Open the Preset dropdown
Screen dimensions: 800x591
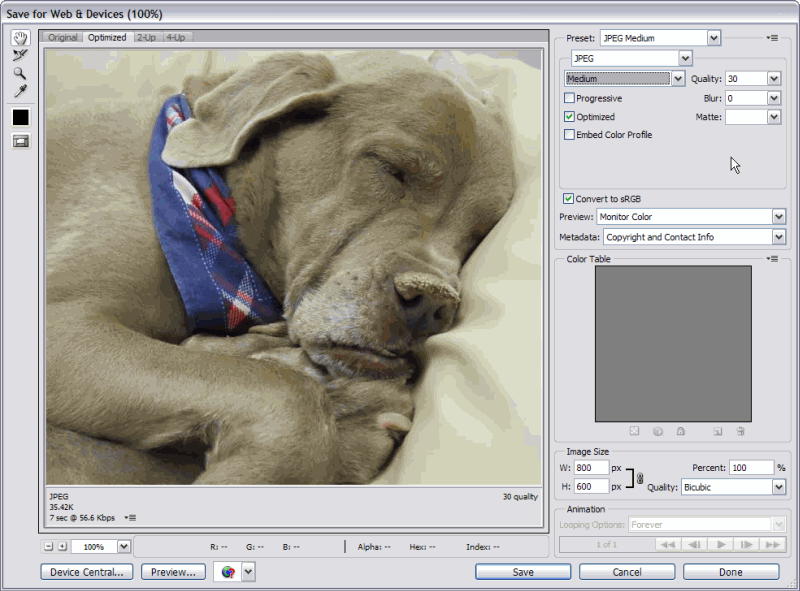coord(713,38)
